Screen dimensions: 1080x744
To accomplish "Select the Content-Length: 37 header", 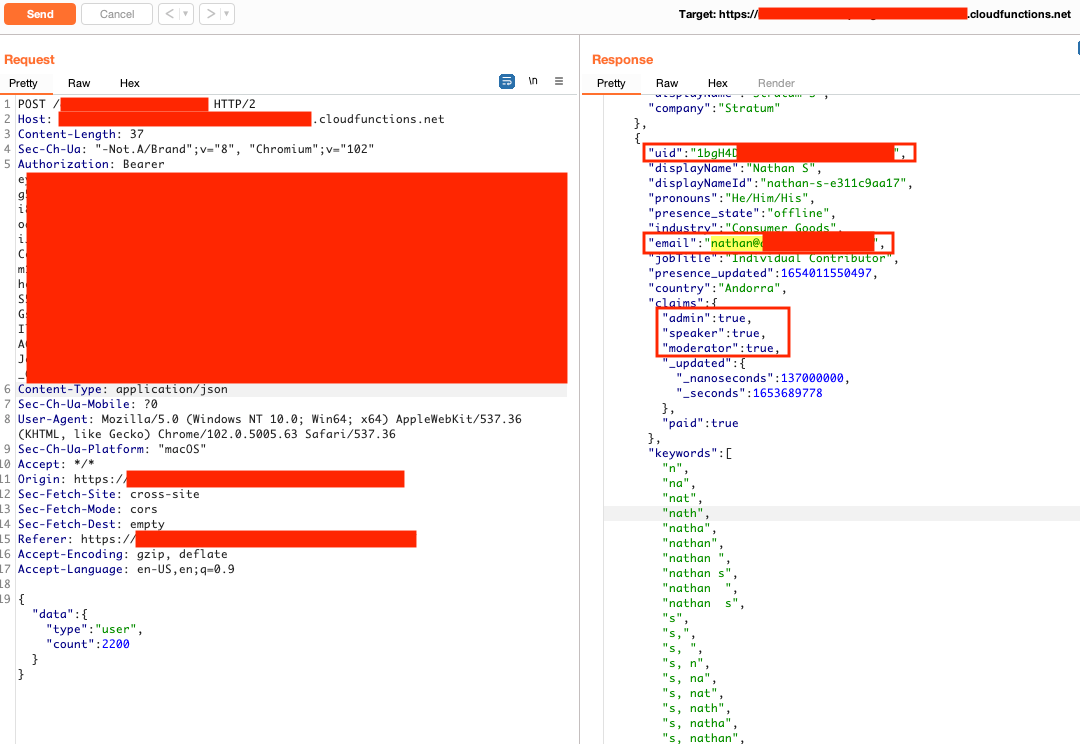I will tap(81, 134).
